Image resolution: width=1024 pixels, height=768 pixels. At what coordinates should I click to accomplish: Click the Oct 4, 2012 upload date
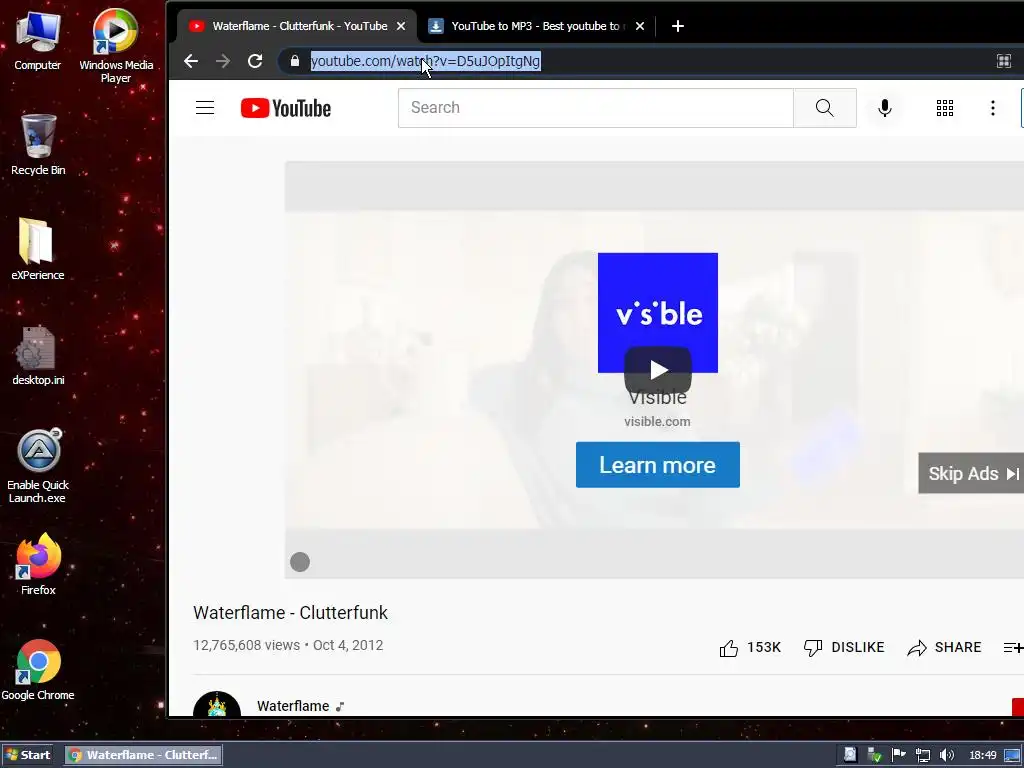click(x=348, y=645)
